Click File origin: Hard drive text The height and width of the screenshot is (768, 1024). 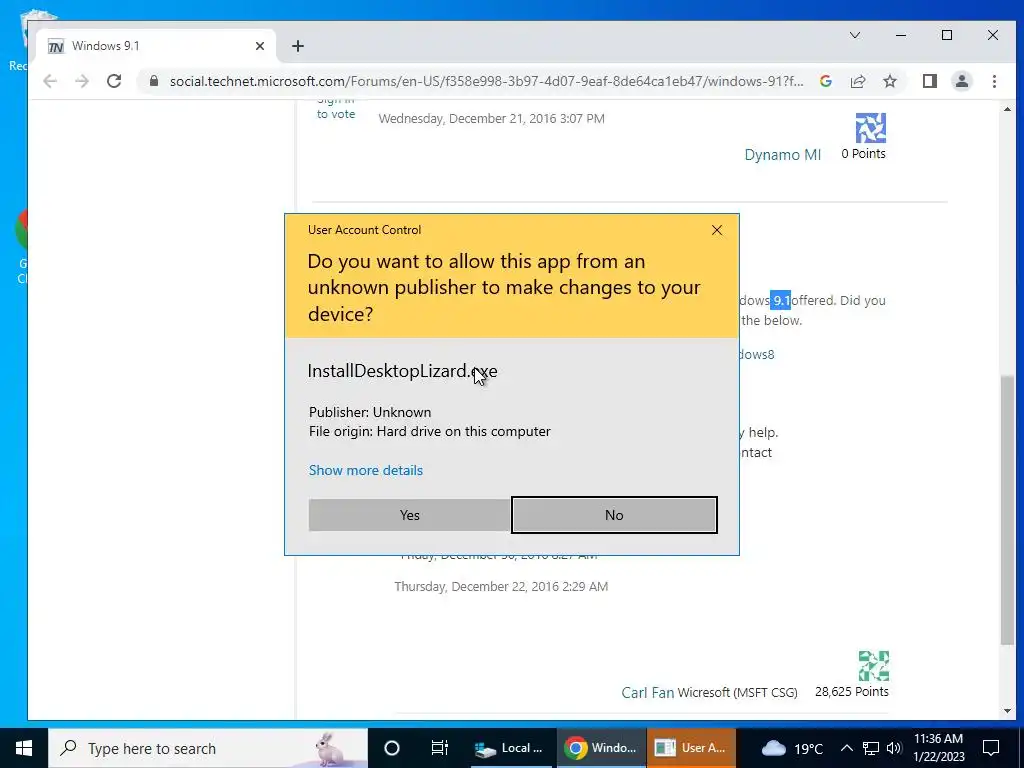(430, 431)
